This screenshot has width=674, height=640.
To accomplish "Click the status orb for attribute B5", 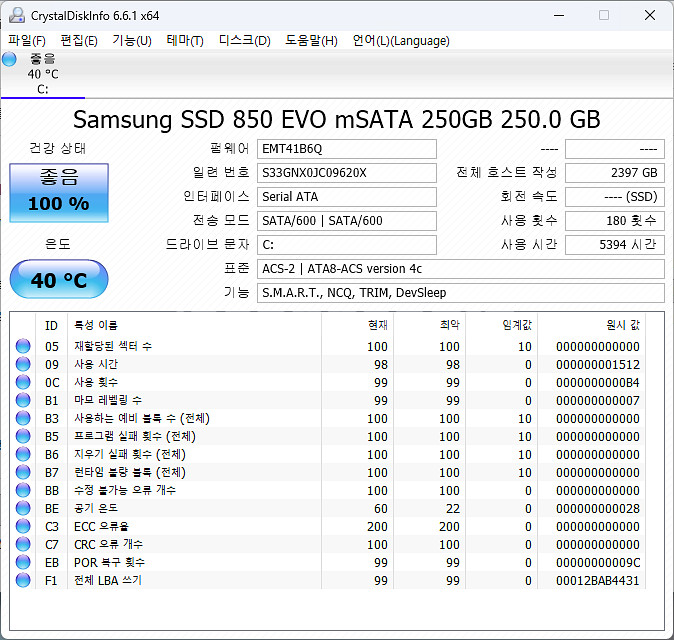I will point(23,436).
